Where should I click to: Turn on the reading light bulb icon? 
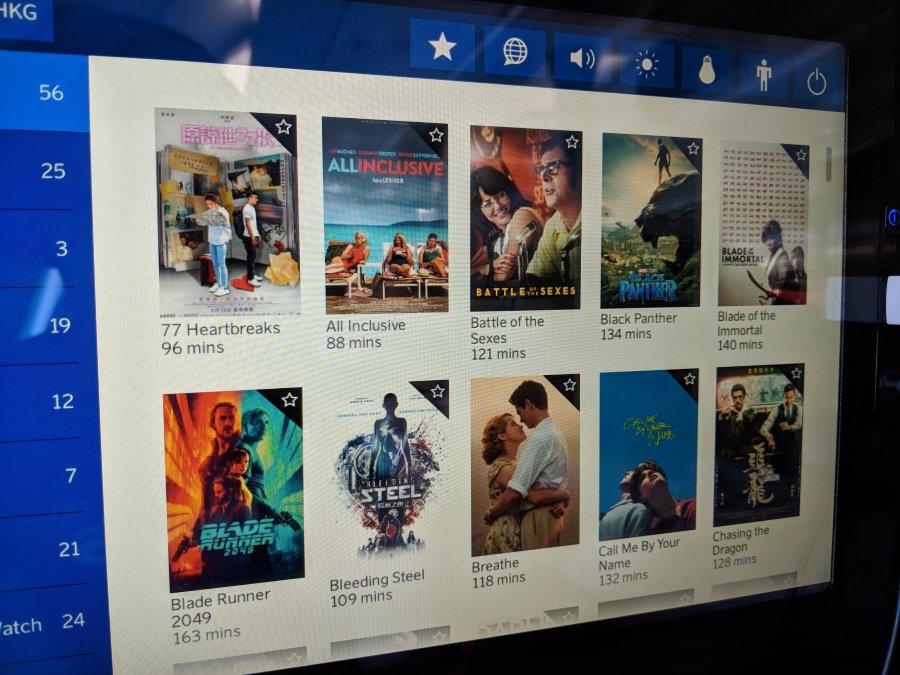[x=707, y=71]
